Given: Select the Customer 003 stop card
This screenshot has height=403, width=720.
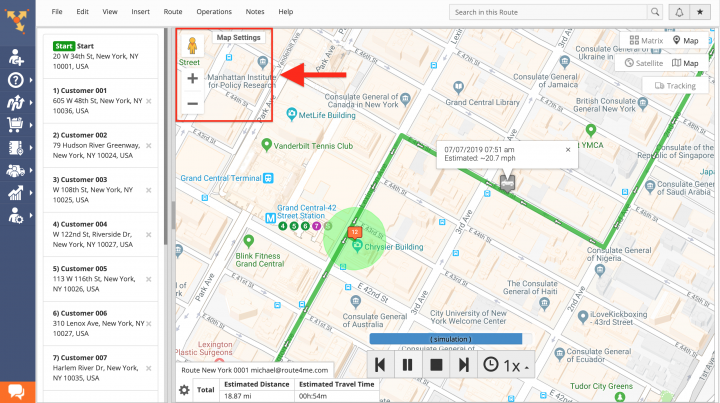Looking at the screenshot, I should [x=101, y=190].
